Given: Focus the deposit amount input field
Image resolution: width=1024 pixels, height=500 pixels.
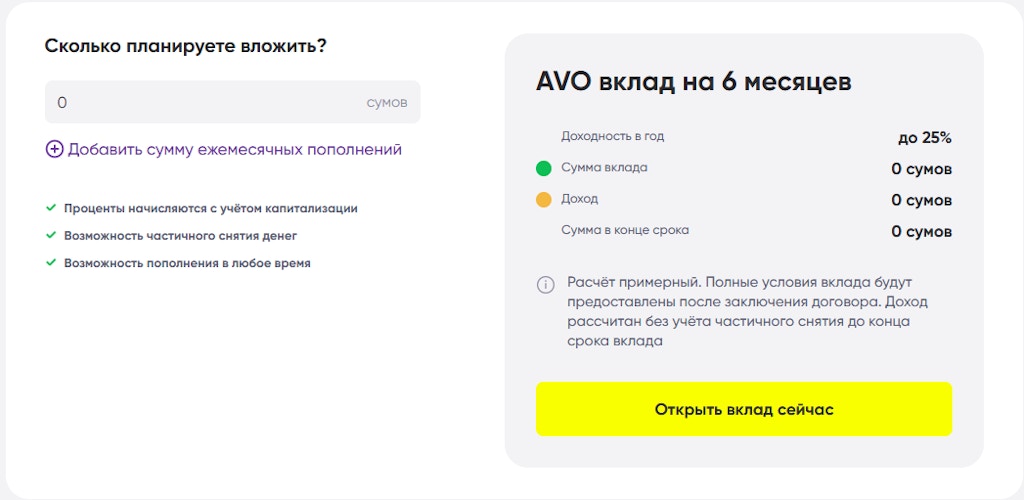Looking at the screenshot, I should [x=200, y=102].
